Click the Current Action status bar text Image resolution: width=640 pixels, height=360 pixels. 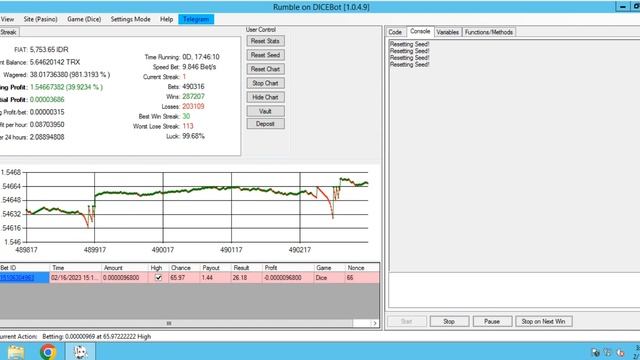pos(76,337)
